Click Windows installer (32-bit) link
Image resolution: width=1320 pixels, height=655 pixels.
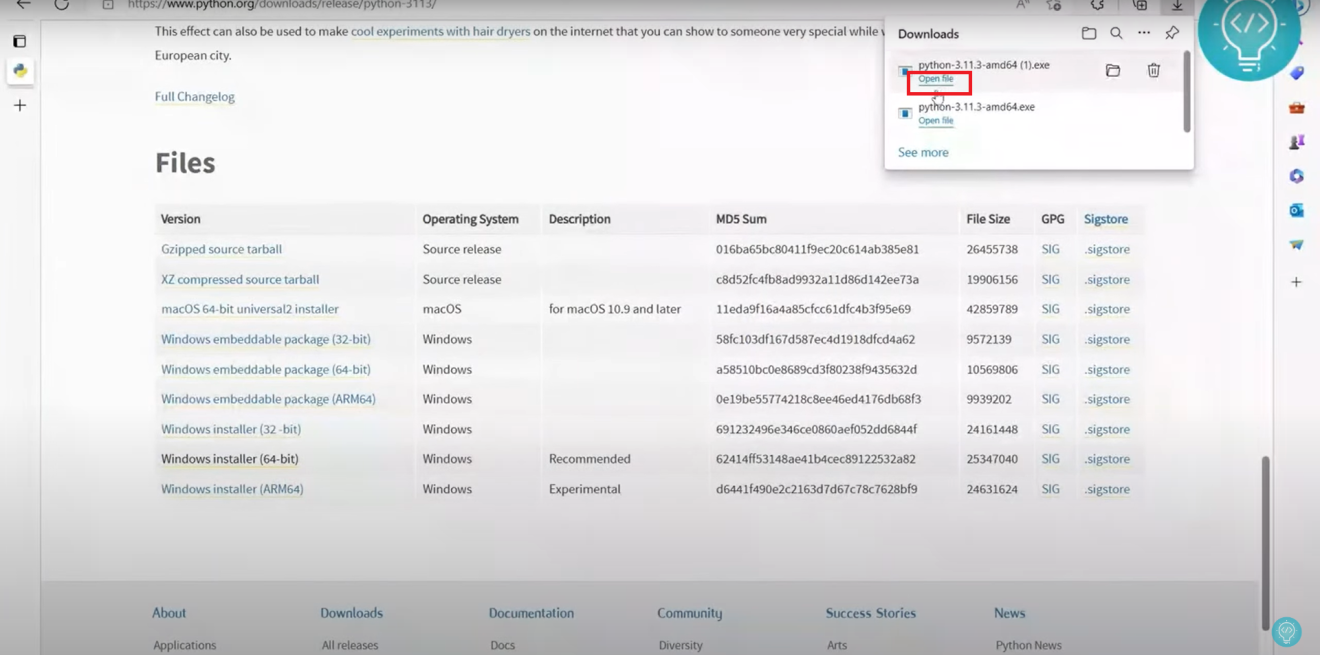coord(231,429)
